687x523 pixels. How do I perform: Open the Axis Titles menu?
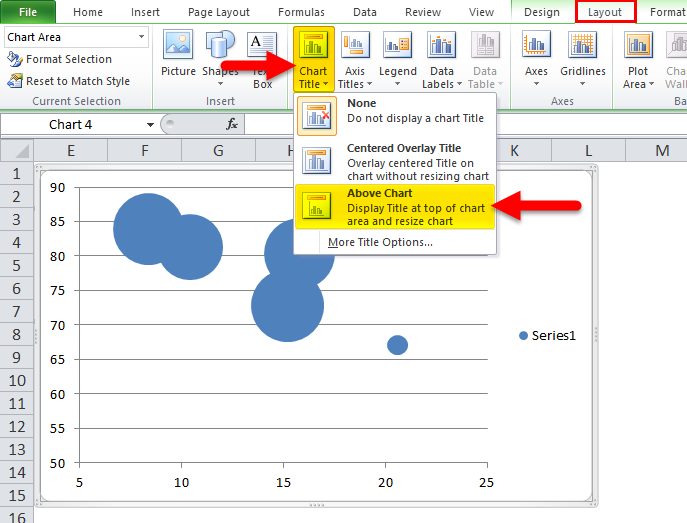354,58
